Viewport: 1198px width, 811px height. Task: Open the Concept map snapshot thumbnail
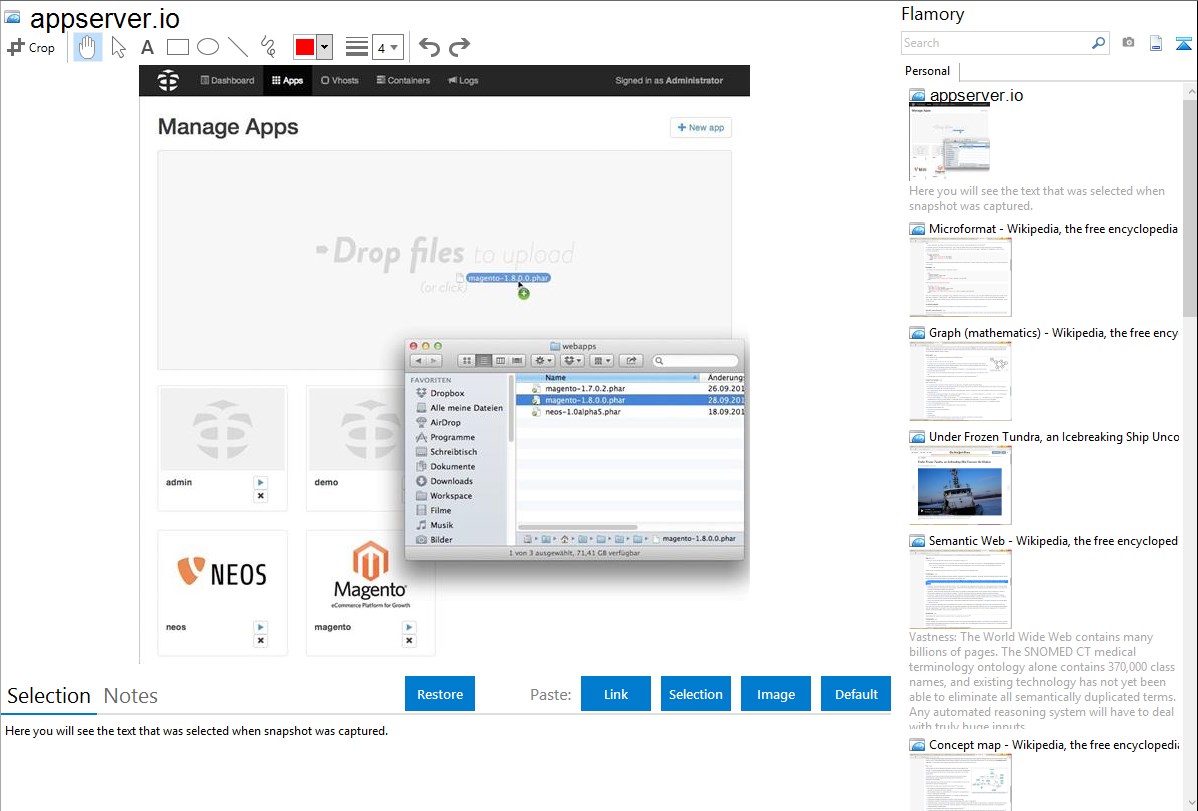pos(960,782)
